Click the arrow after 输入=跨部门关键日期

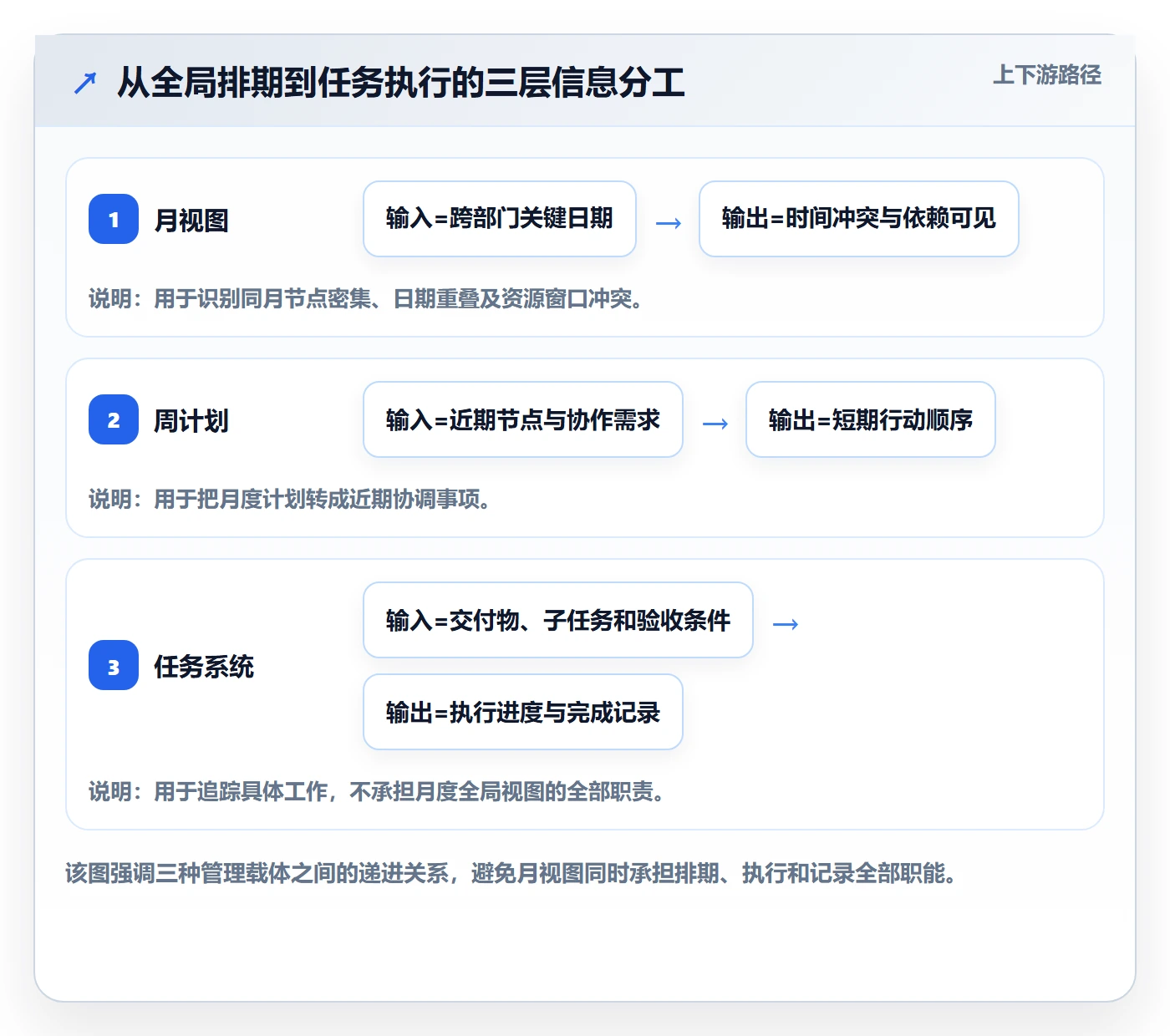click(x=669, y=223)
